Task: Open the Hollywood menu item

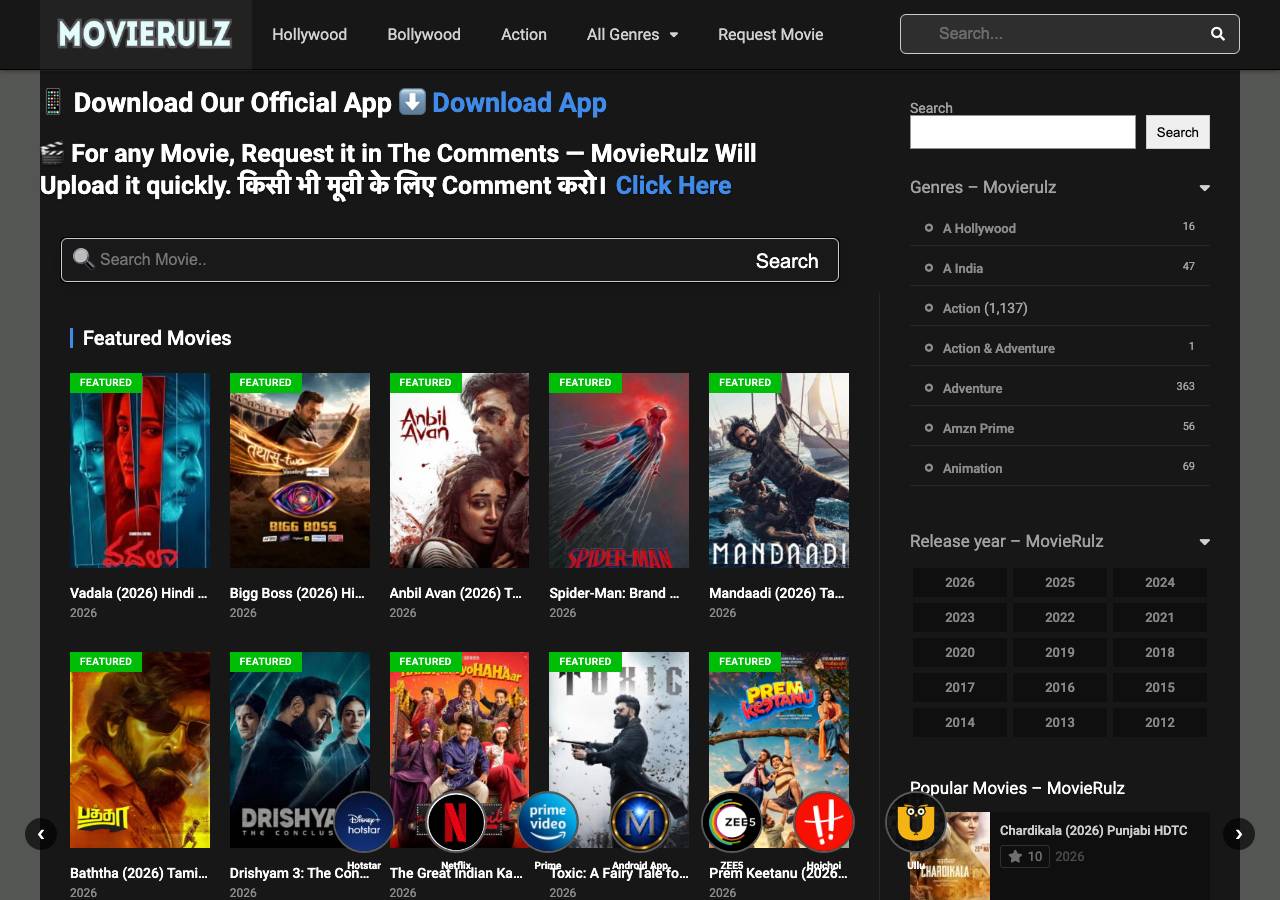Action: click(310, 34)
